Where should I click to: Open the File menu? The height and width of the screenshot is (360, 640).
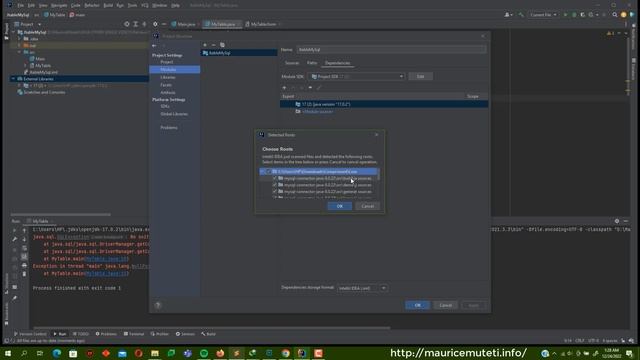point(20,5)
